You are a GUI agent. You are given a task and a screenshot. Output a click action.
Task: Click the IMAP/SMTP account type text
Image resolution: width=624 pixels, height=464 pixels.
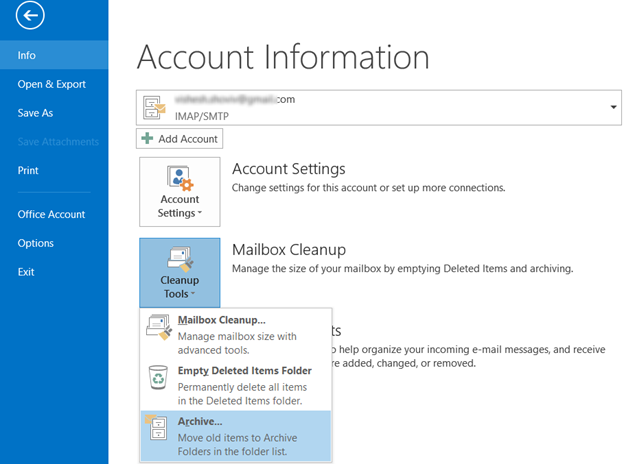coord(202,116)
